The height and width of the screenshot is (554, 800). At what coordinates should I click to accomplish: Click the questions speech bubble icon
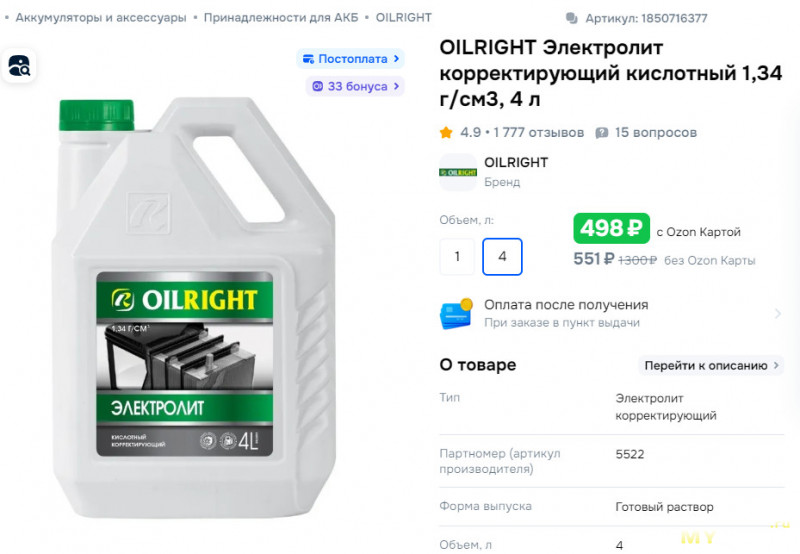602,133
